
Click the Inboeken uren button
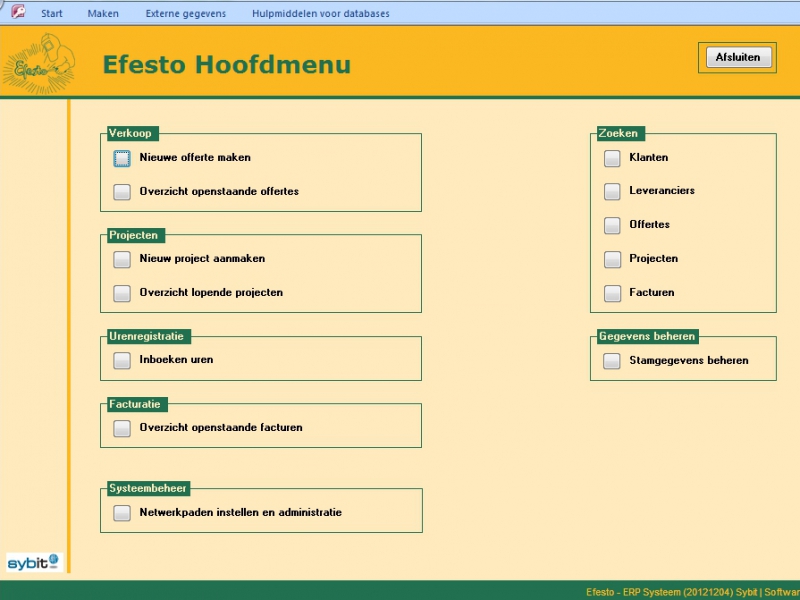pos(122,360)
